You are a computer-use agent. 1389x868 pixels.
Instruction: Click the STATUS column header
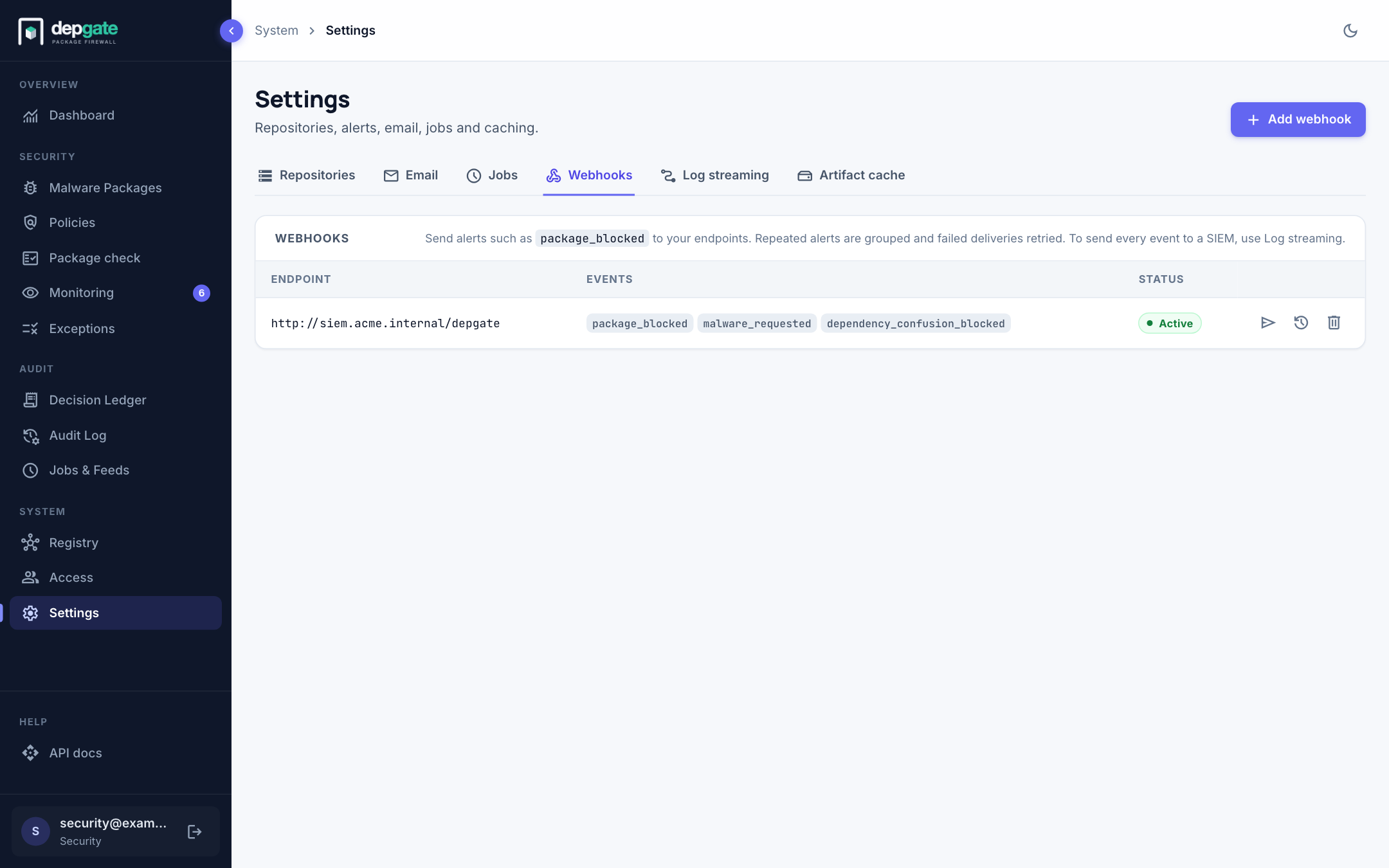(x=1161, y=279)
